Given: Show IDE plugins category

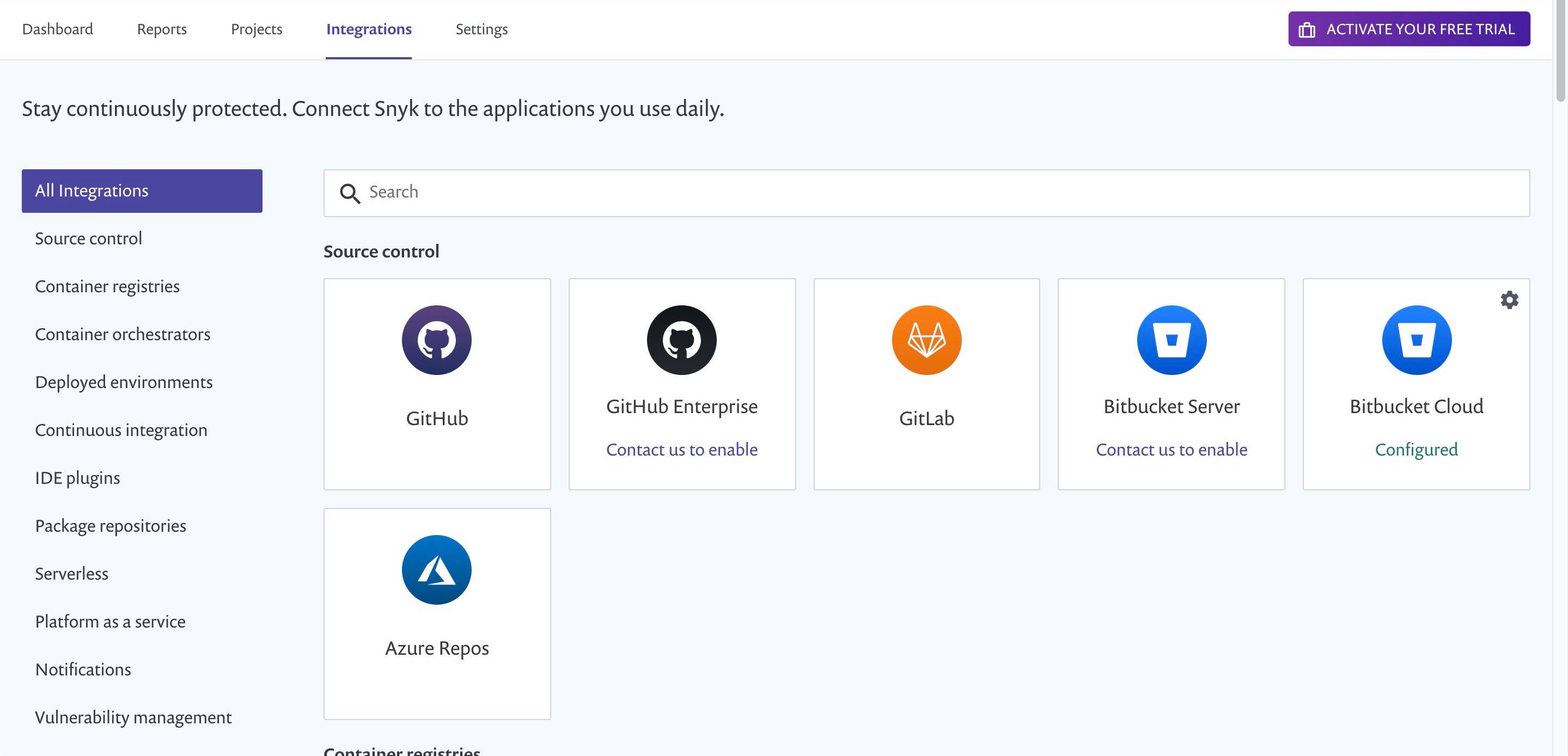Looking at the screenshot, I should point(77,478).
